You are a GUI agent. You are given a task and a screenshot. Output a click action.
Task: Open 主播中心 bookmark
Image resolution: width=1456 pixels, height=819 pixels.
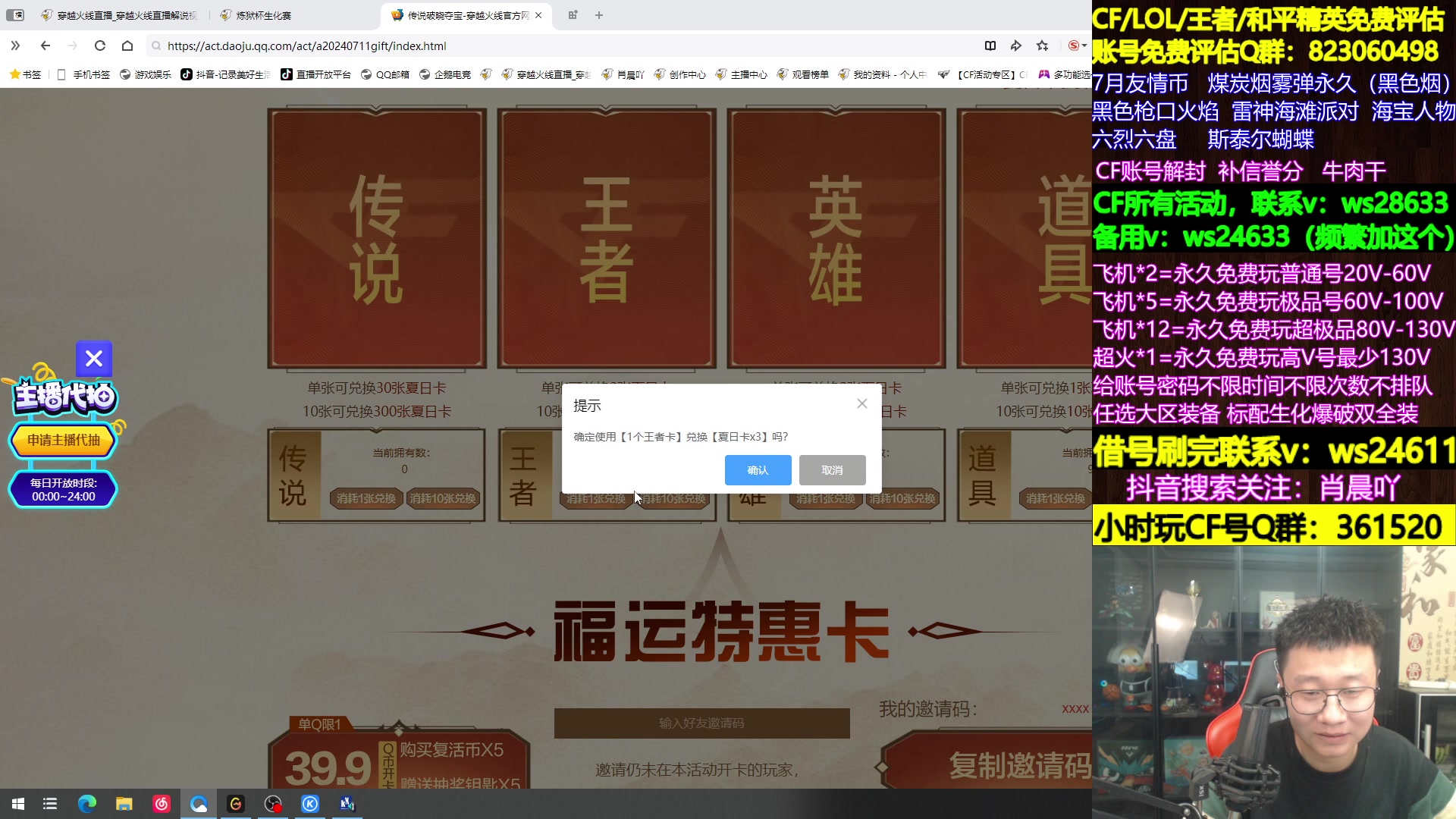(x=741, y=74)
